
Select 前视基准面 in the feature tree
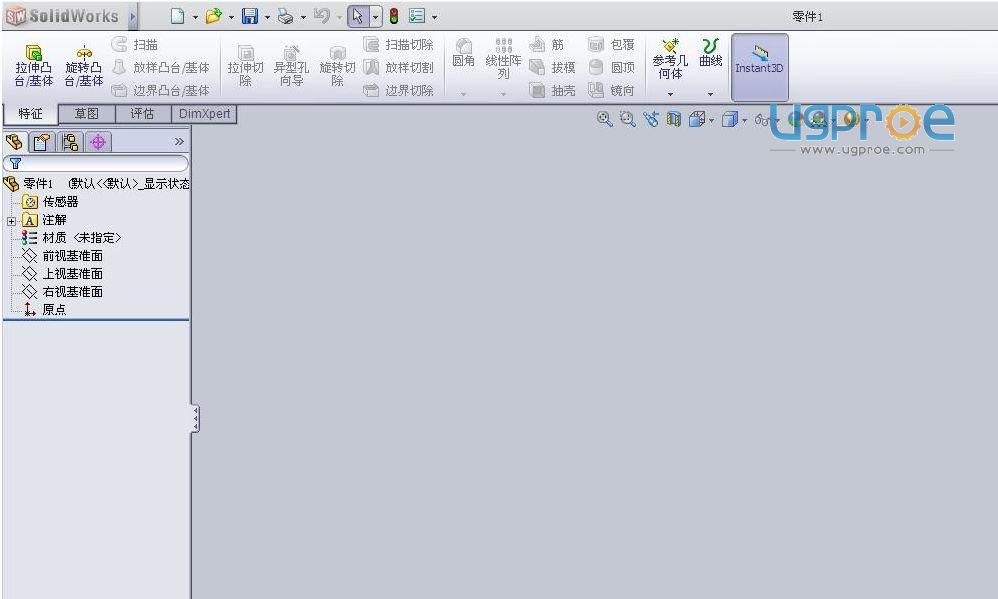pos(72,256)
